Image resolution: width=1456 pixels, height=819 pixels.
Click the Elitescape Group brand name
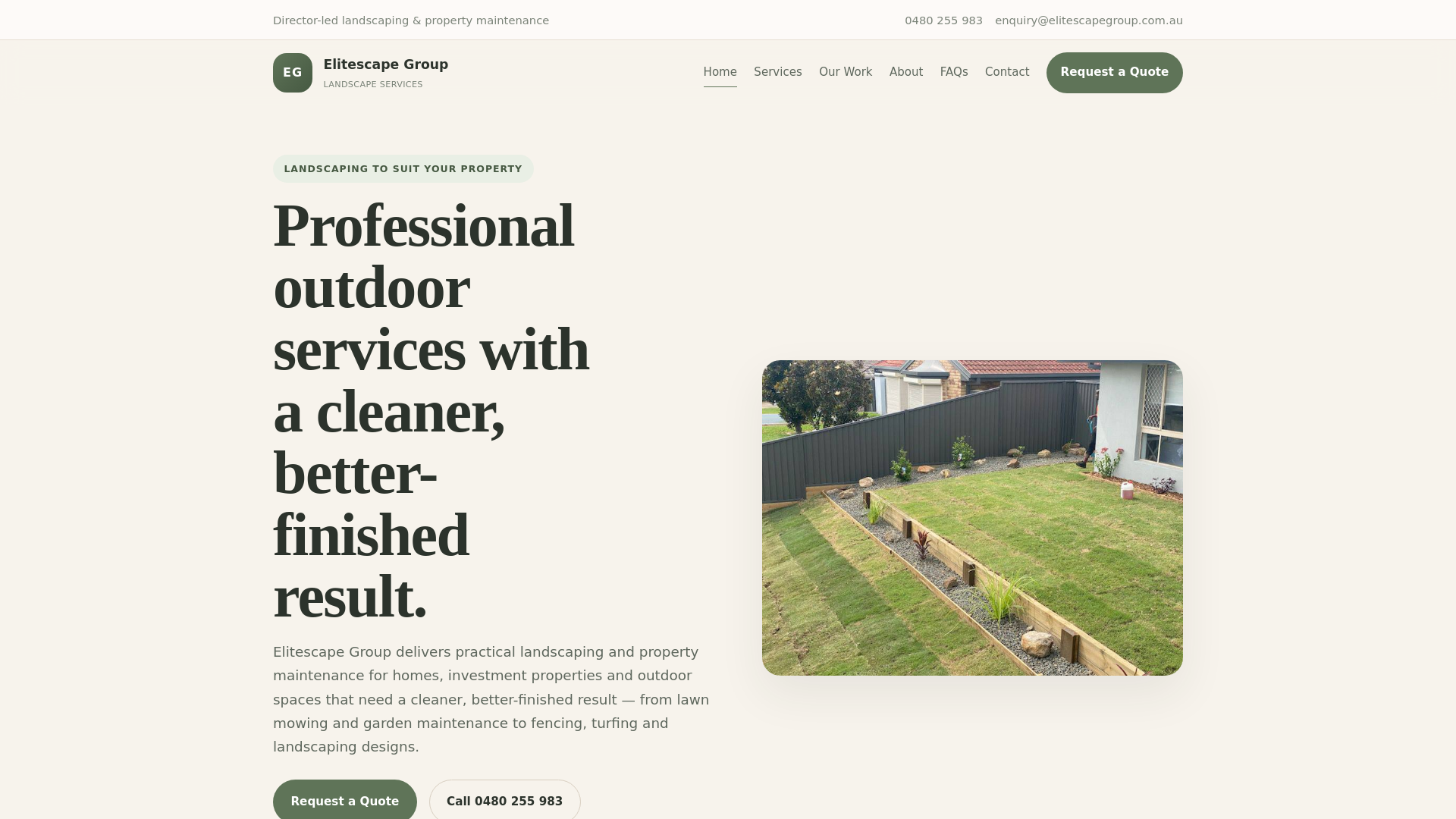(385, 64)
